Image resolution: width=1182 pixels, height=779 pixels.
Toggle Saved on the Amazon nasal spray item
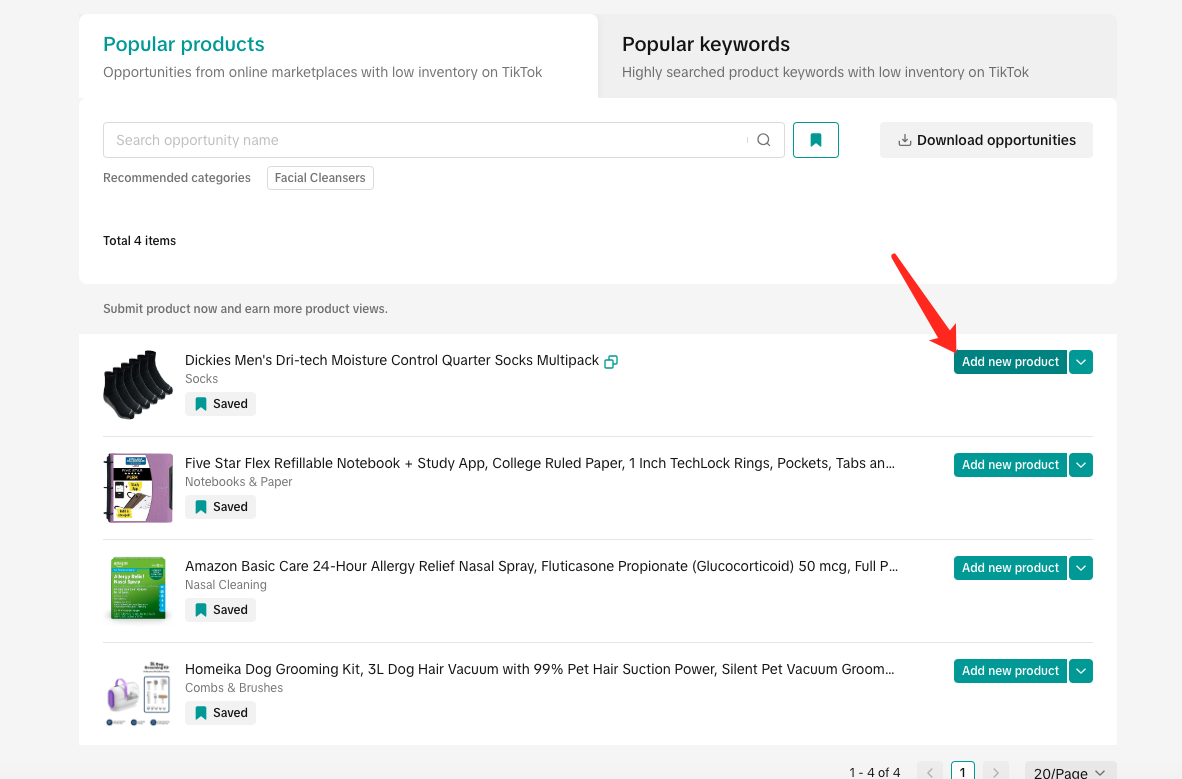(221, 610)
